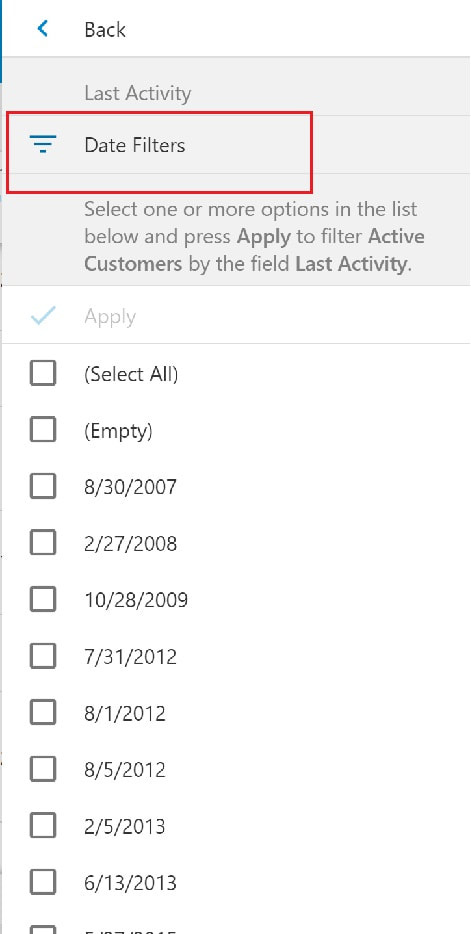Click the 10/28/2009 date label
The height and width of the screenshot is (934, 471).
tap(136, 600)
